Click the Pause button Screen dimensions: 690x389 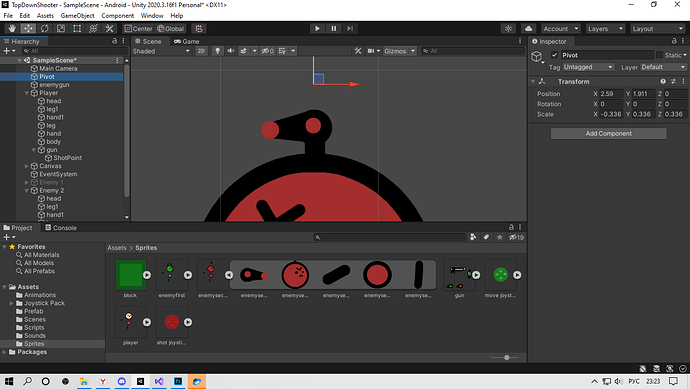pos(334,29)
